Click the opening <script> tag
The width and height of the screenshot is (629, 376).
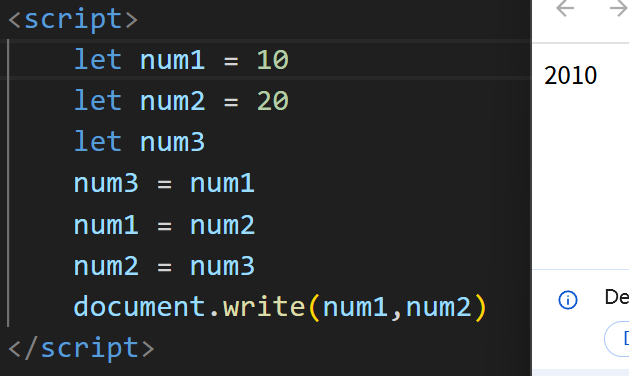click(x=73, y=19)
